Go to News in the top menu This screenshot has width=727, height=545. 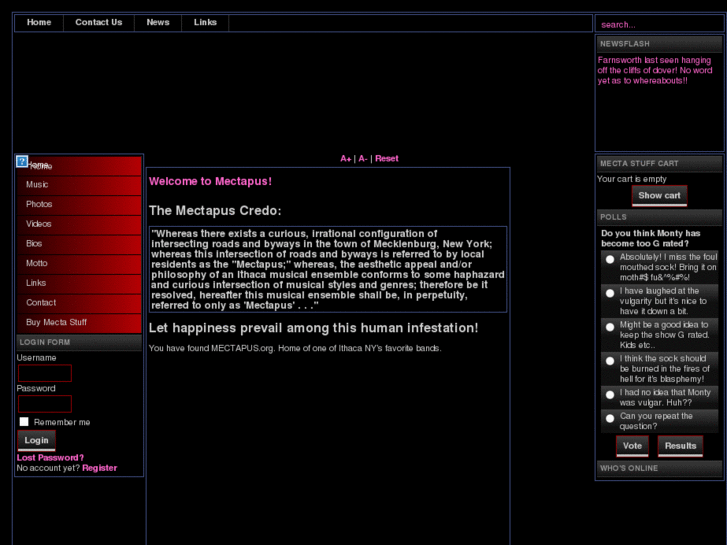click(158, 22)
